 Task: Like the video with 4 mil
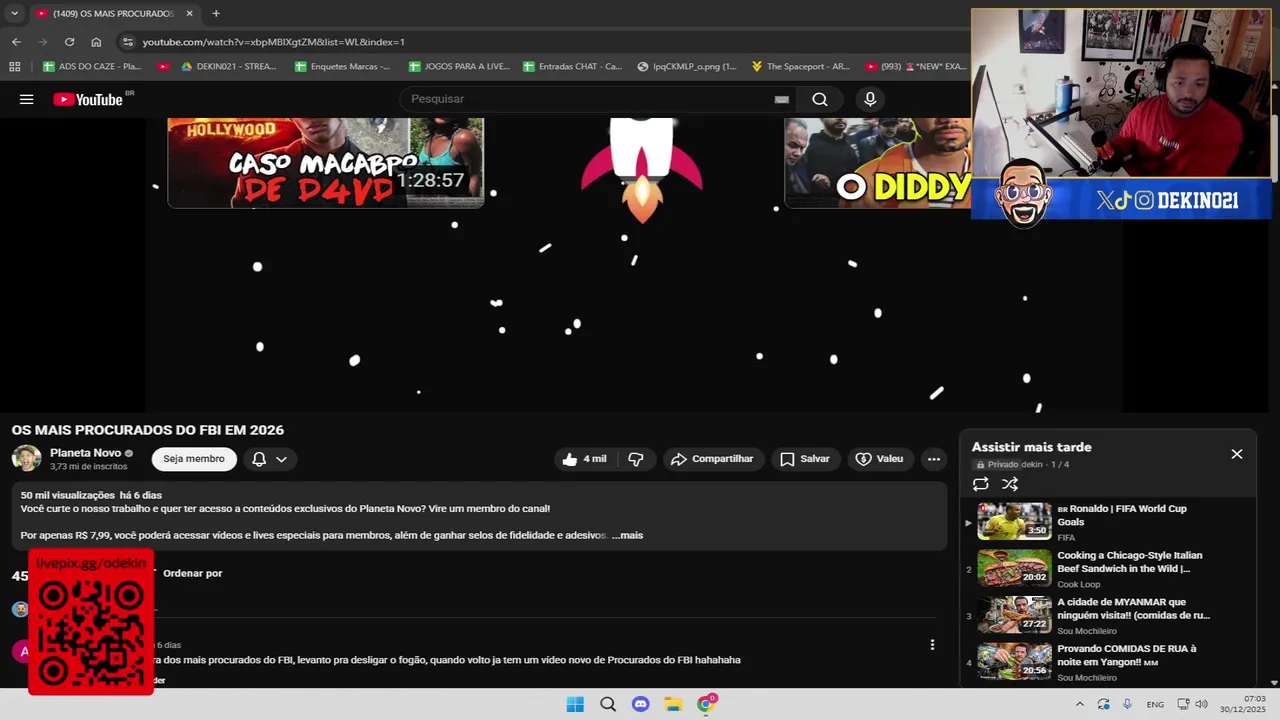[x=585, y=459]
